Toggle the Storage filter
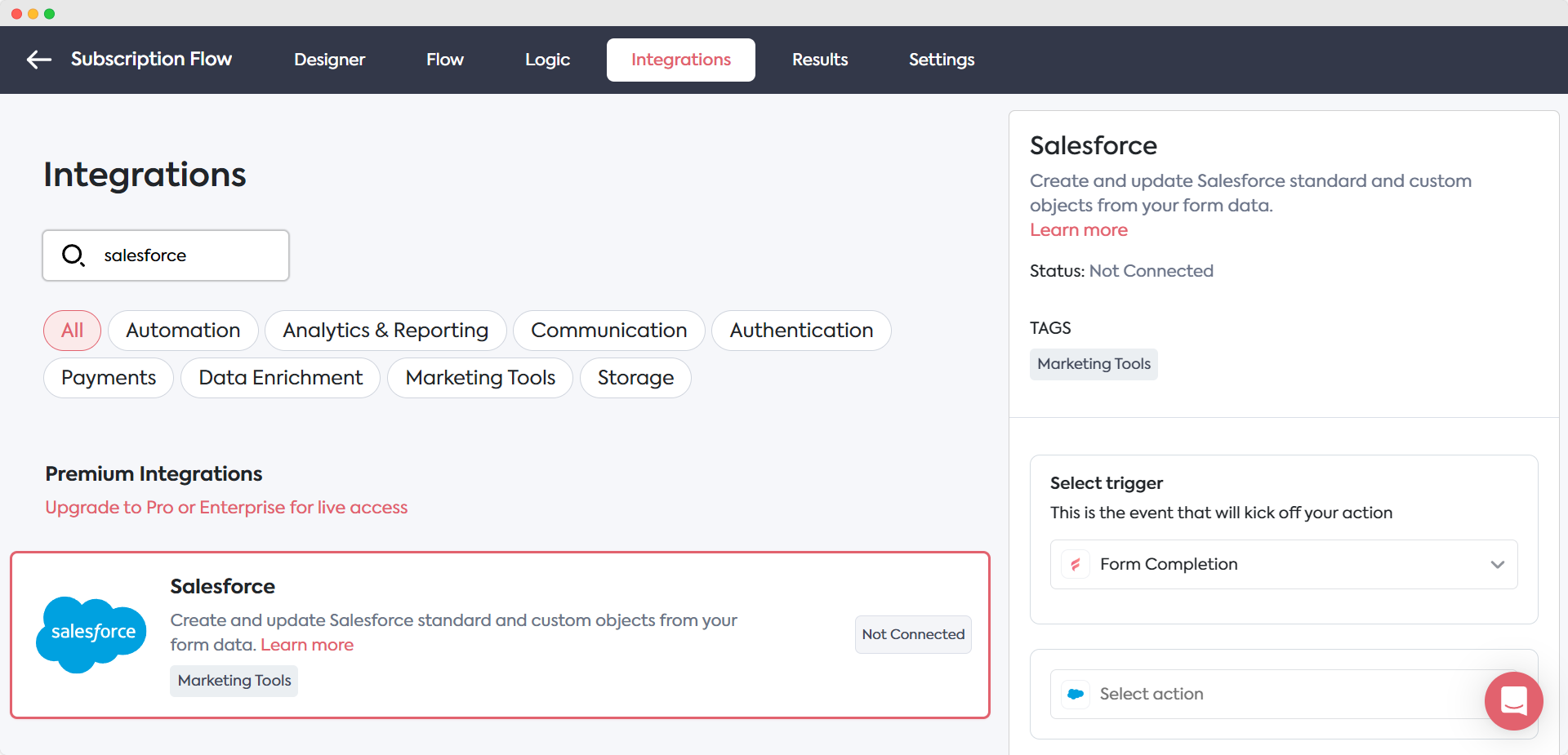Viewport: 1568px width, 755px height. point(635,378)
